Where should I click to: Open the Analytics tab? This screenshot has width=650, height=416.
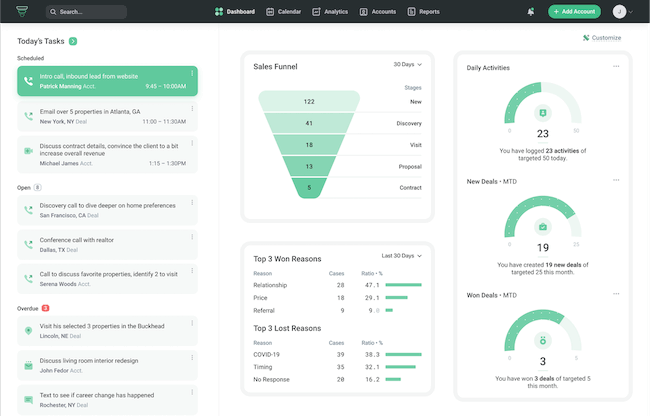coord(330,12)
